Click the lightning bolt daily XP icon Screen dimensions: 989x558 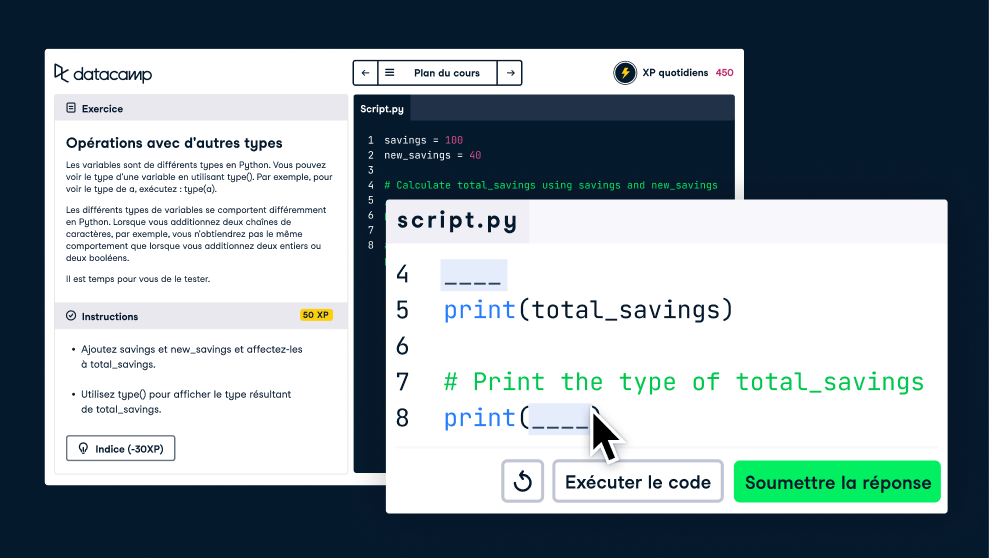coord(625,73)
